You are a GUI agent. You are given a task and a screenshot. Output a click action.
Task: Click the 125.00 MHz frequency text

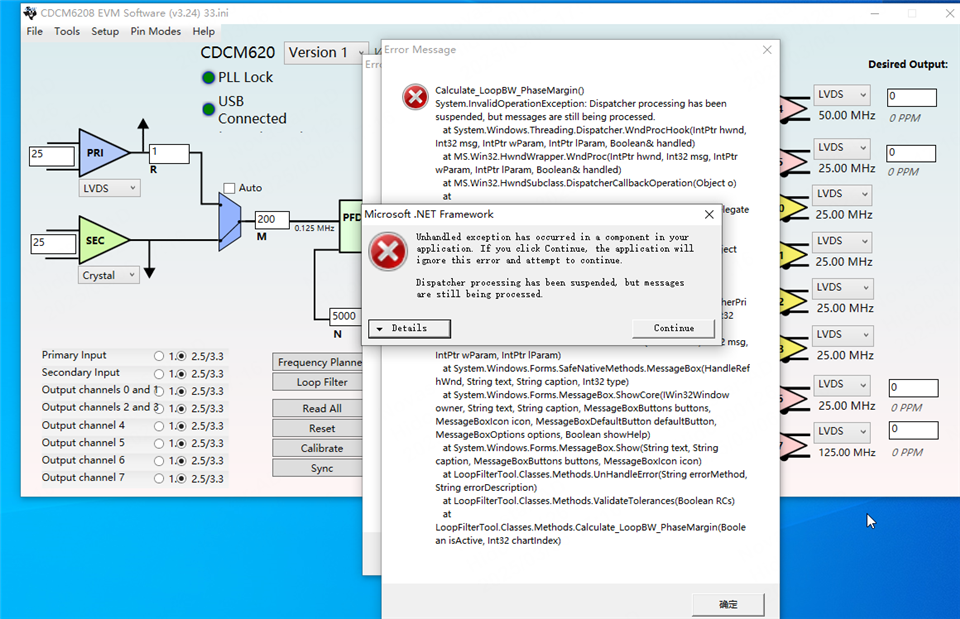point(847,452)
